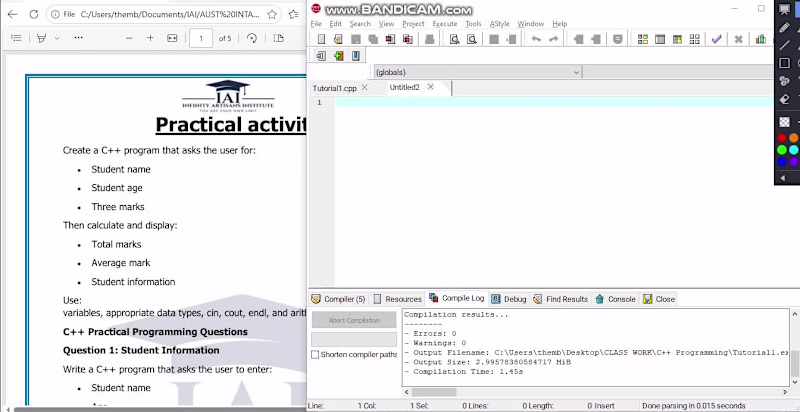The height and width of the screenshot is (412, 800).
Task: Pick the green color in Bandicam palette
Action: tap(782, 150)
